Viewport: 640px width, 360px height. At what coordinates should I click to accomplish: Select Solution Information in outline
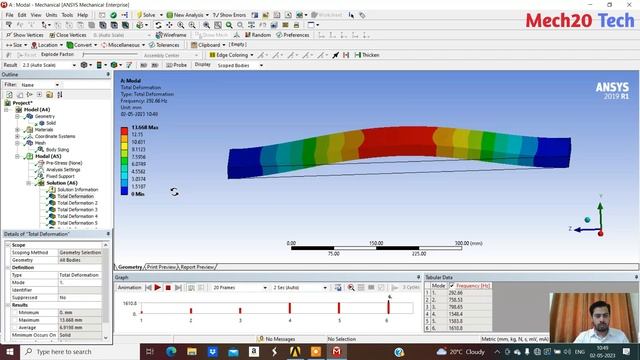pyautogui.click(x=78, y=190)
